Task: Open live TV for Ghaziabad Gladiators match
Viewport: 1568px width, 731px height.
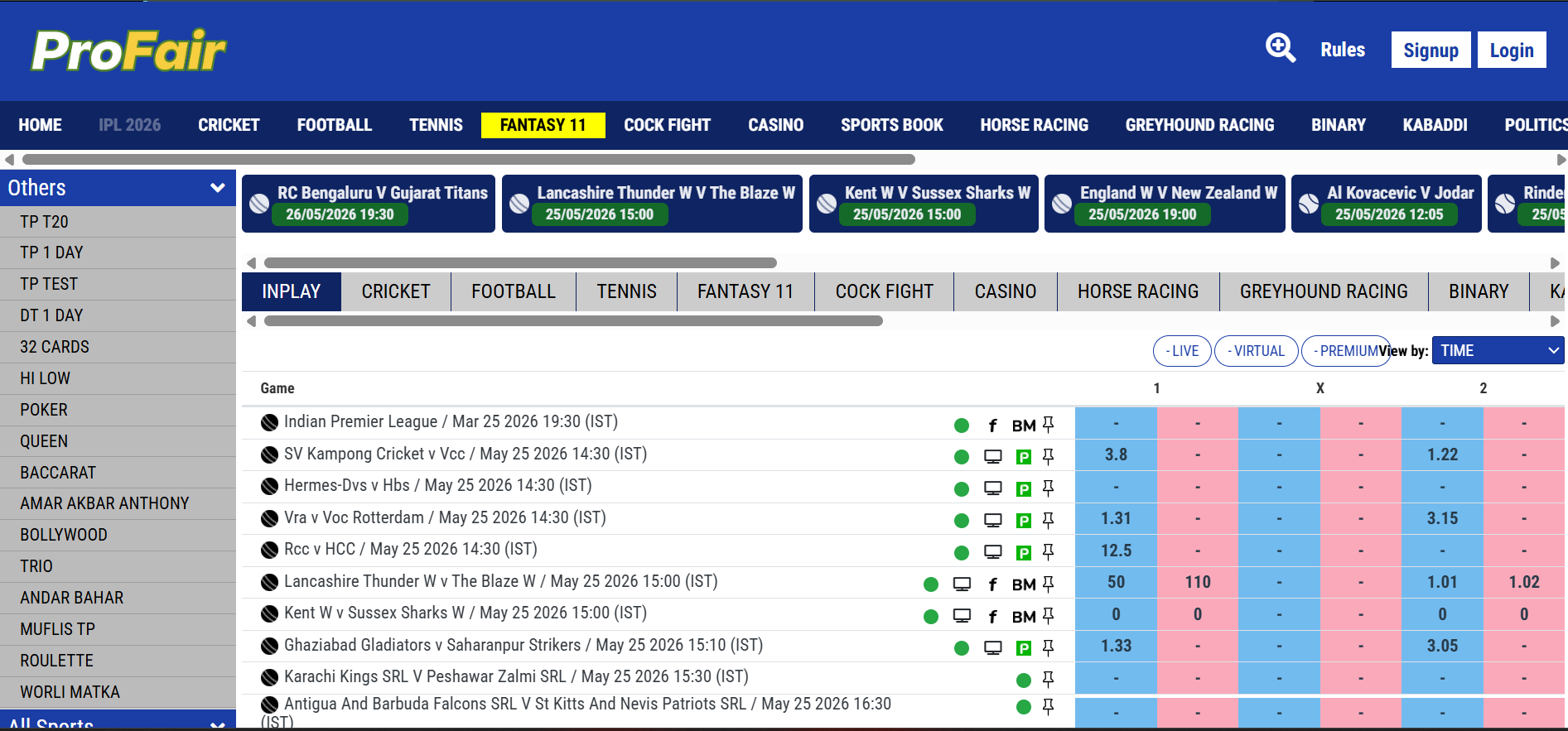Action: [x=993, y=647]
